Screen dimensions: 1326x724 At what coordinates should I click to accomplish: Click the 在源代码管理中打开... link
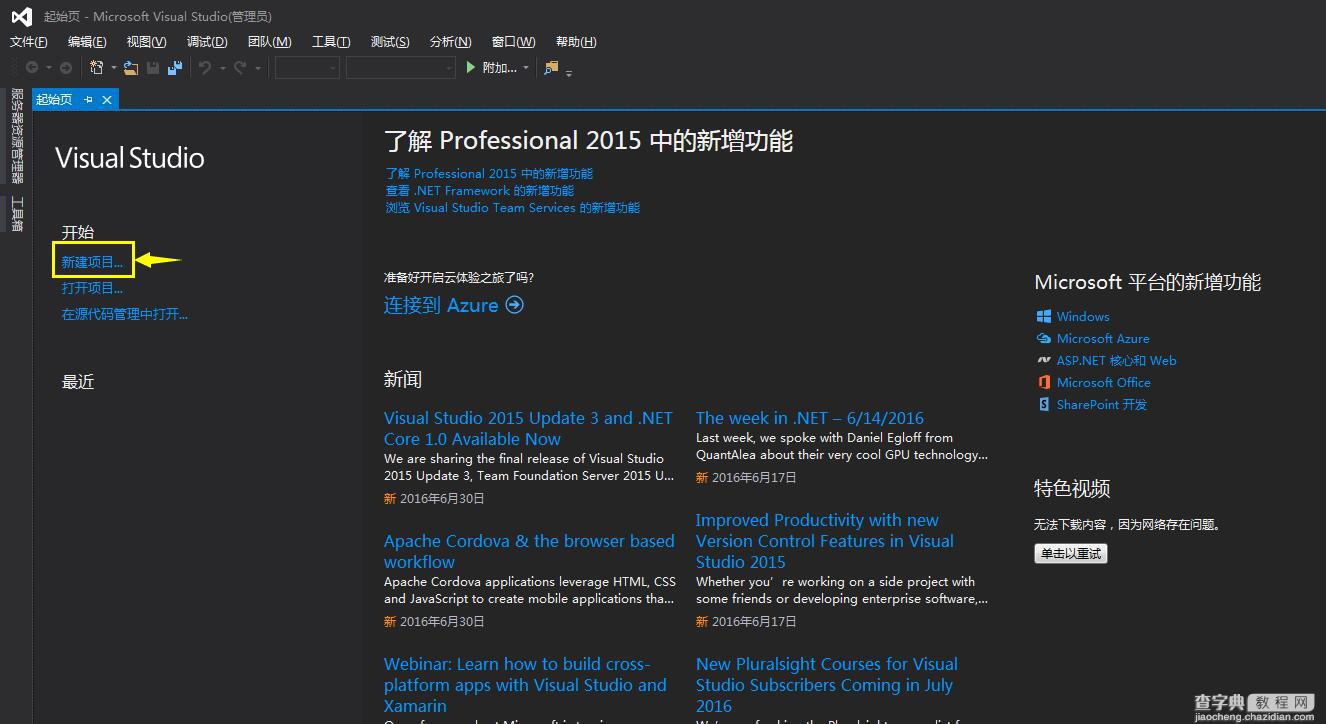coord(125,314)
